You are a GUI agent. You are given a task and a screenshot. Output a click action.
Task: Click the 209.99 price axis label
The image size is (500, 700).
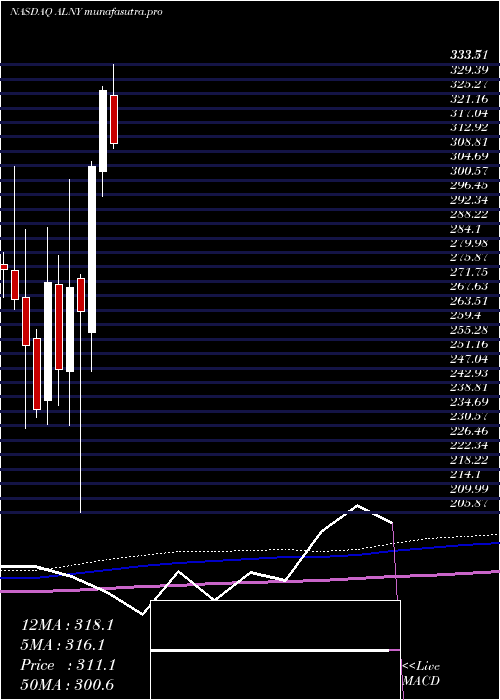468,488
